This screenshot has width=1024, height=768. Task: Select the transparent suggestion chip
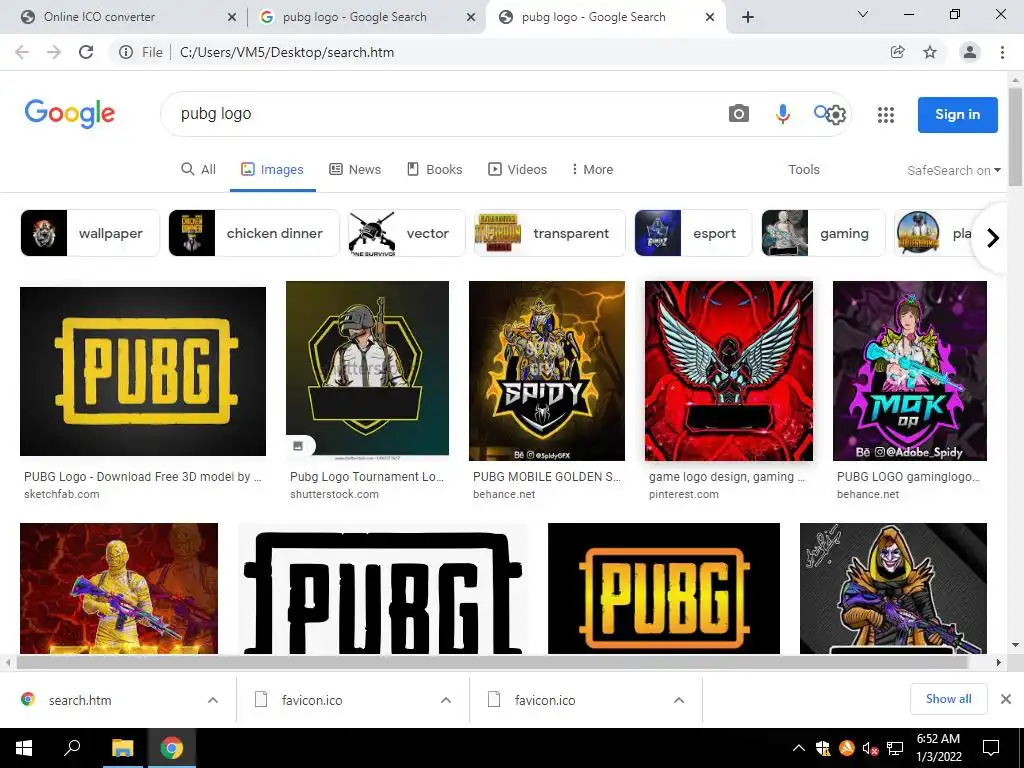tap(549, 233)
